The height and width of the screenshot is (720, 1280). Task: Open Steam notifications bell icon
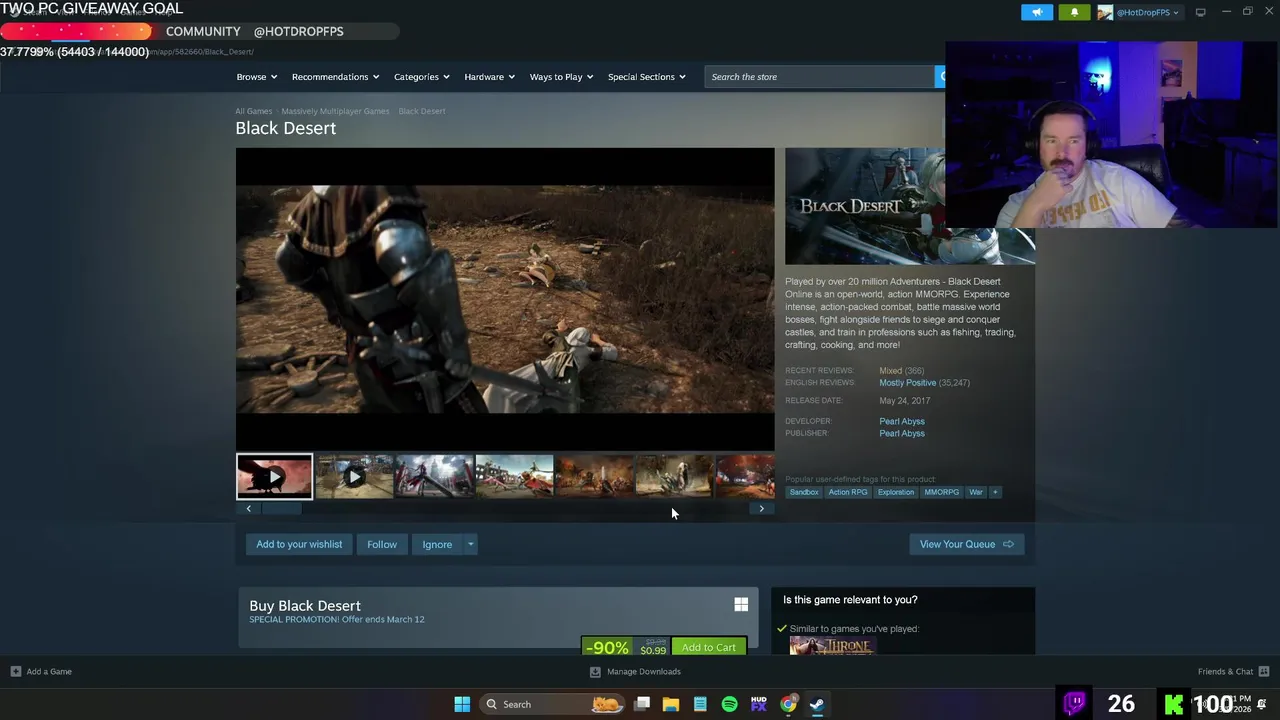[x=1074, y=12]
